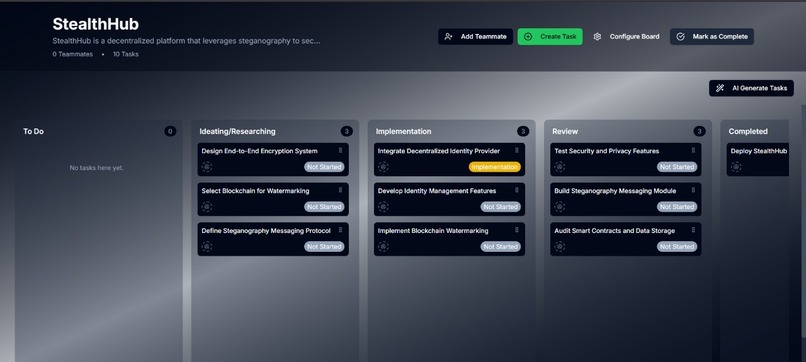Open menu dots on Define Steganography Messaging Protocol
The image size is (806, 362).
[340, 230]
